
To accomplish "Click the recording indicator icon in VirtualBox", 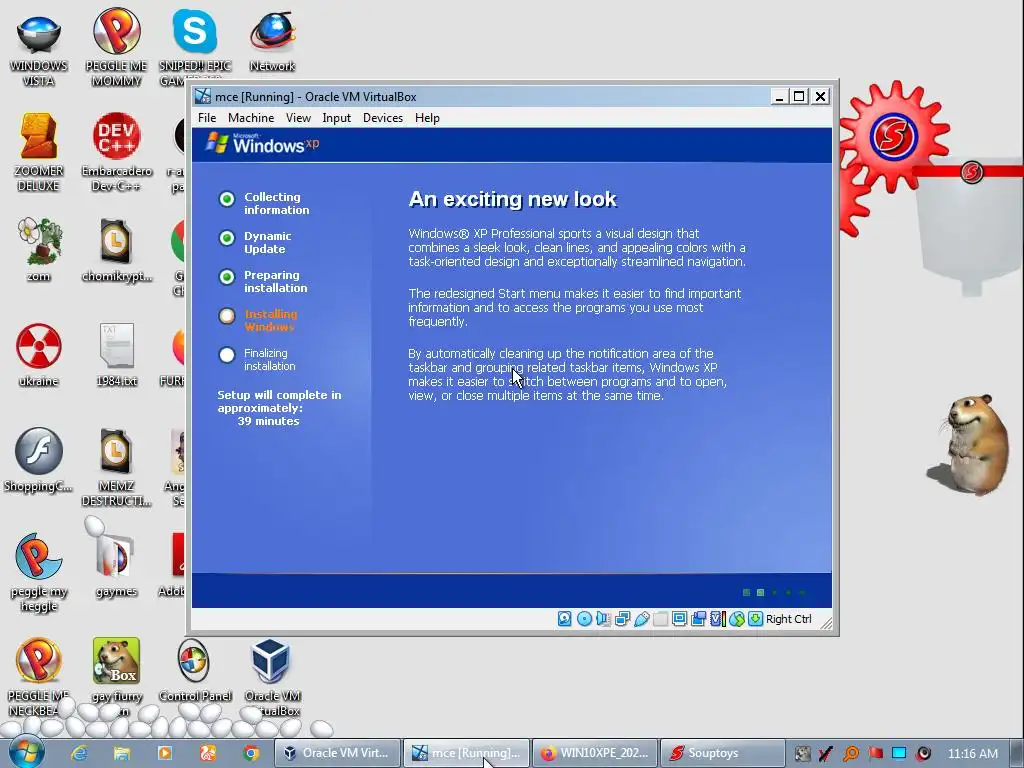I will (x=698, y=618).
